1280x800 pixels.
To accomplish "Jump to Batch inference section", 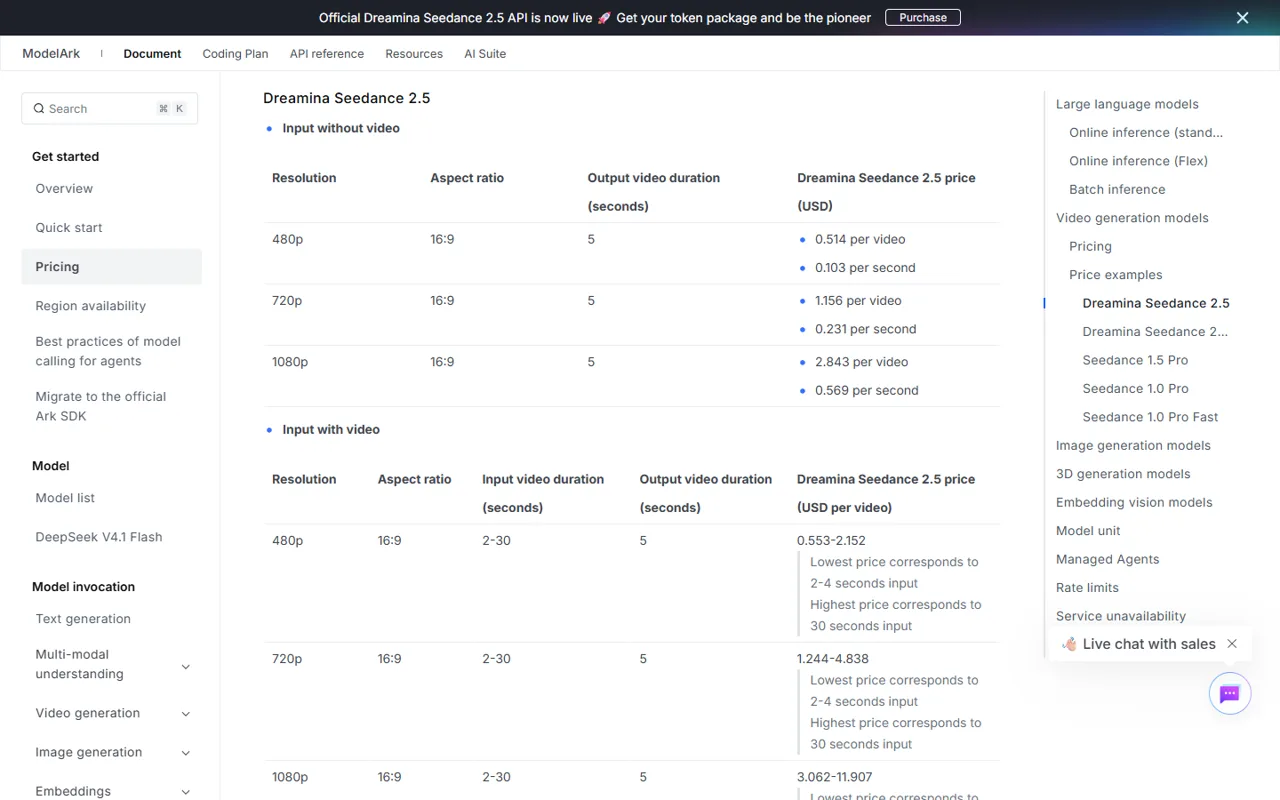I will (1117, 189).
